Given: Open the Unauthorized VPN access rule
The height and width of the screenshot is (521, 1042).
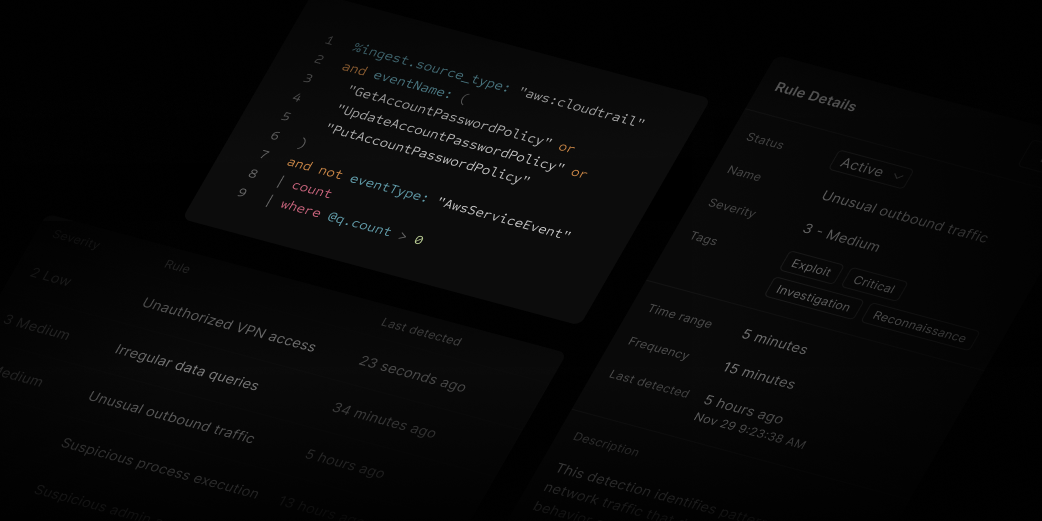Looking at the screenshot, I should [x=229, y=324].
